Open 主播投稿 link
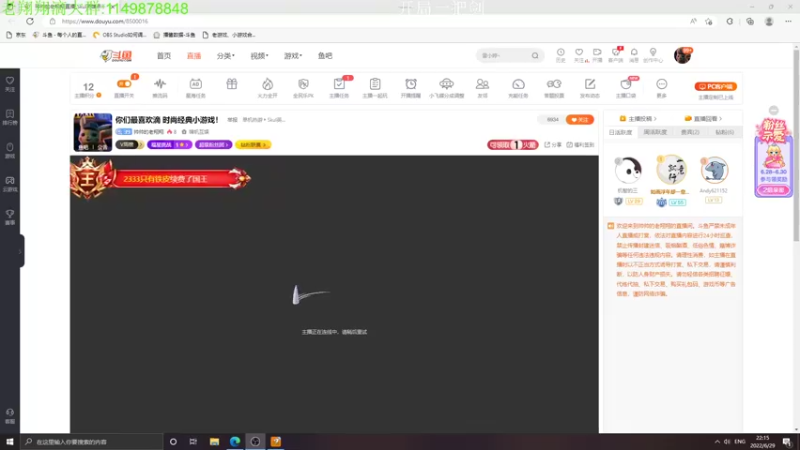This screenshot has width=800, height=450. [638, 118]
